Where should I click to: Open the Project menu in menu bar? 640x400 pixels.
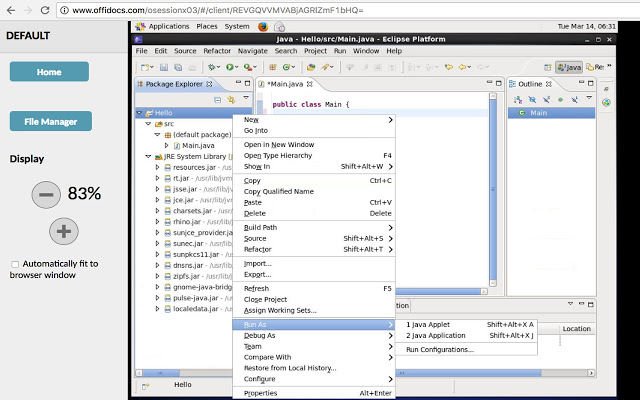pyautogui.click(x=316, y=51)
